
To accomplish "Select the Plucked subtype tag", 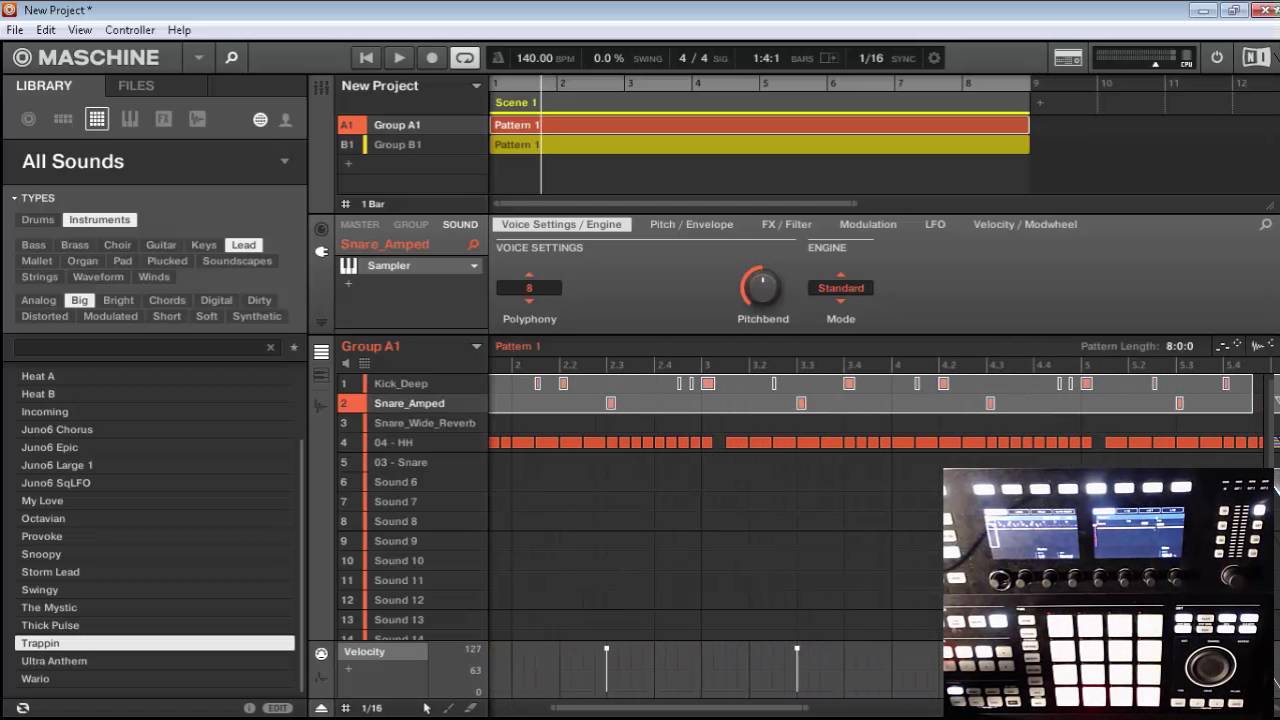I will pos(167,261).
